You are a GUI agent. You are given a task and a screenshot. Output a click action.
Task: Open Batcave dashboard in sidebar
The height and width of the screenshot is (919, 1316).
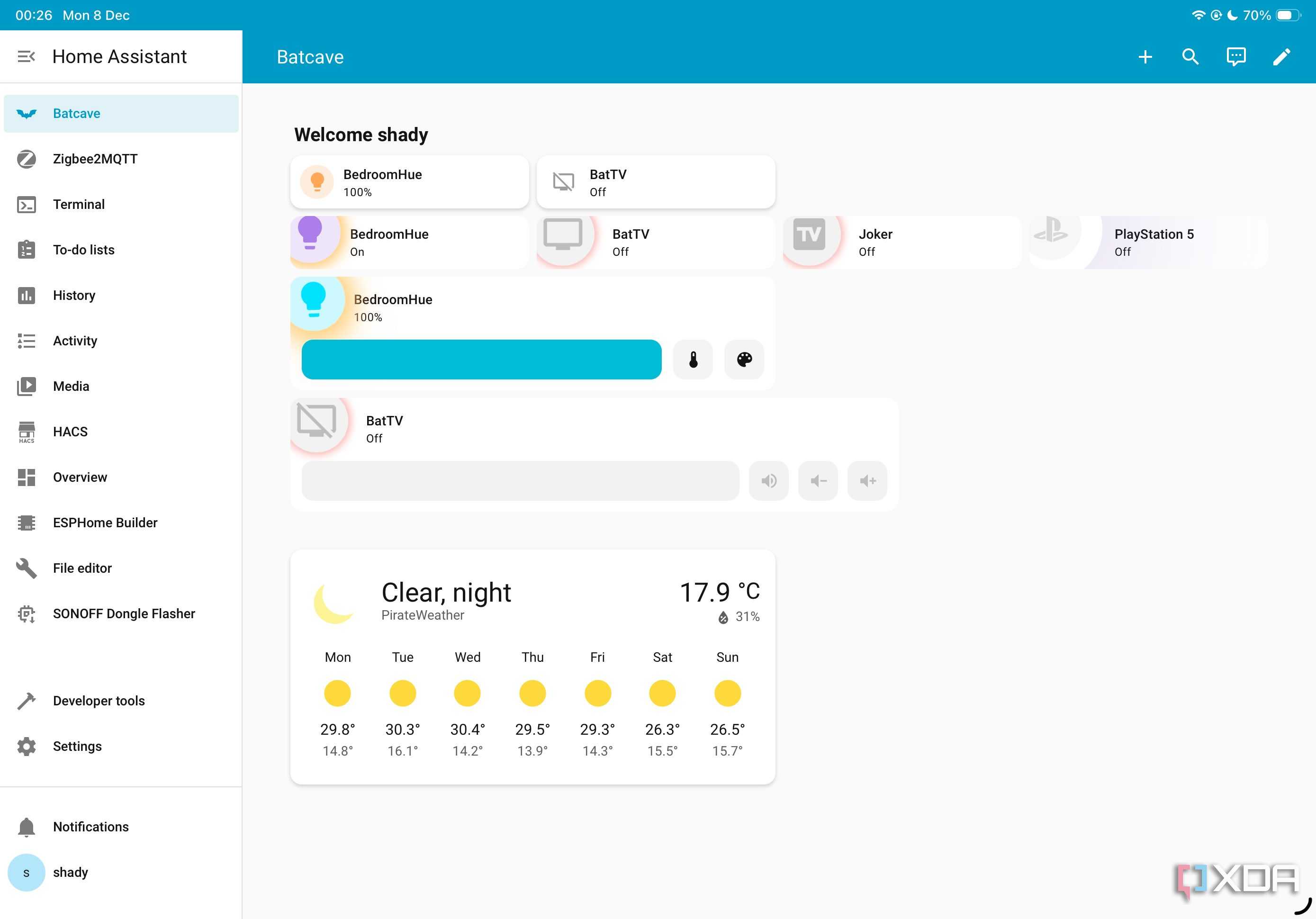[x=121, y=114]
